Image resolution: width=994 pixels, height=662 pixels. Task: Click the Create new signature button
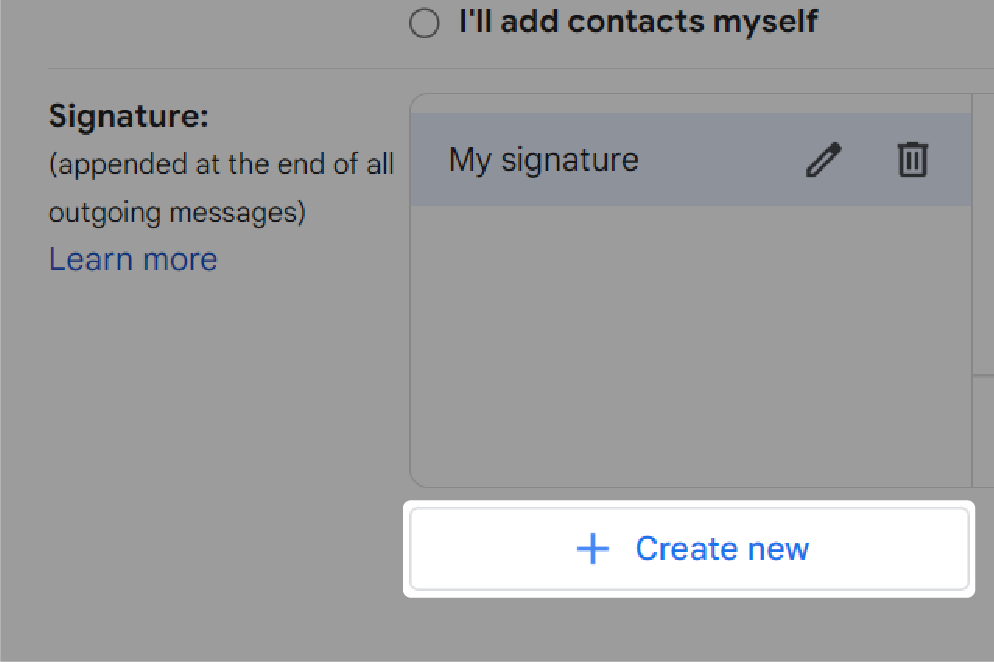pos(689,548)
